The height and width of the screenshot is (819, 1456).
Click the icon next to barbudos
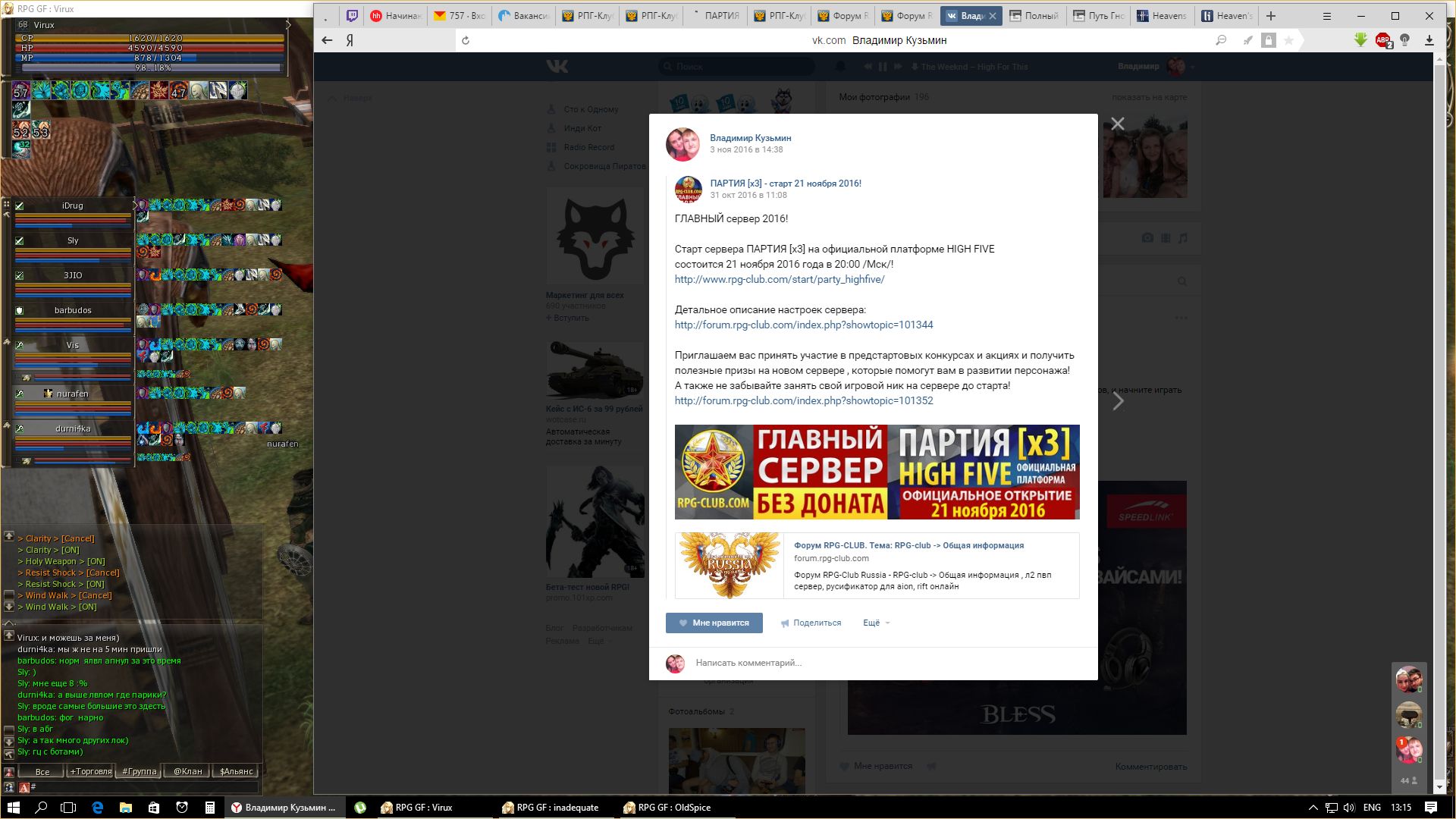coord(20,310)
